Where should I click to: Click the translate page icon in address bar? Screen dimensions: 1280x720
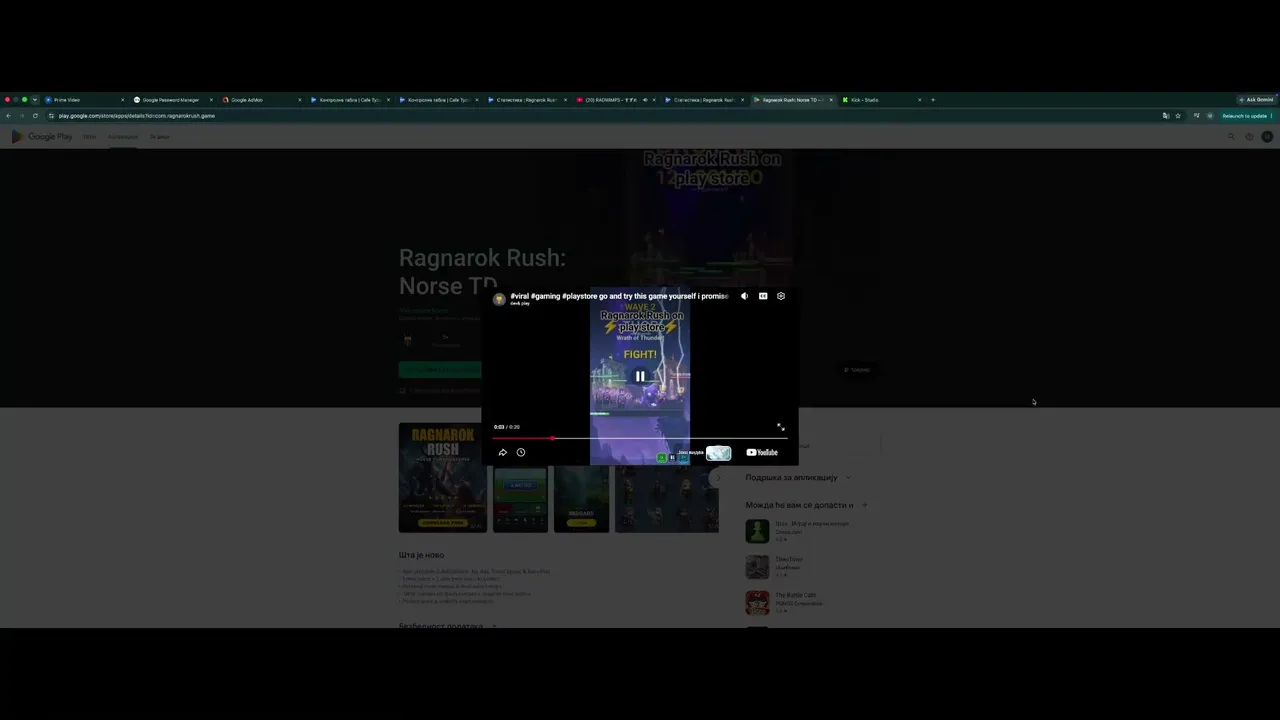point(1165,116)
